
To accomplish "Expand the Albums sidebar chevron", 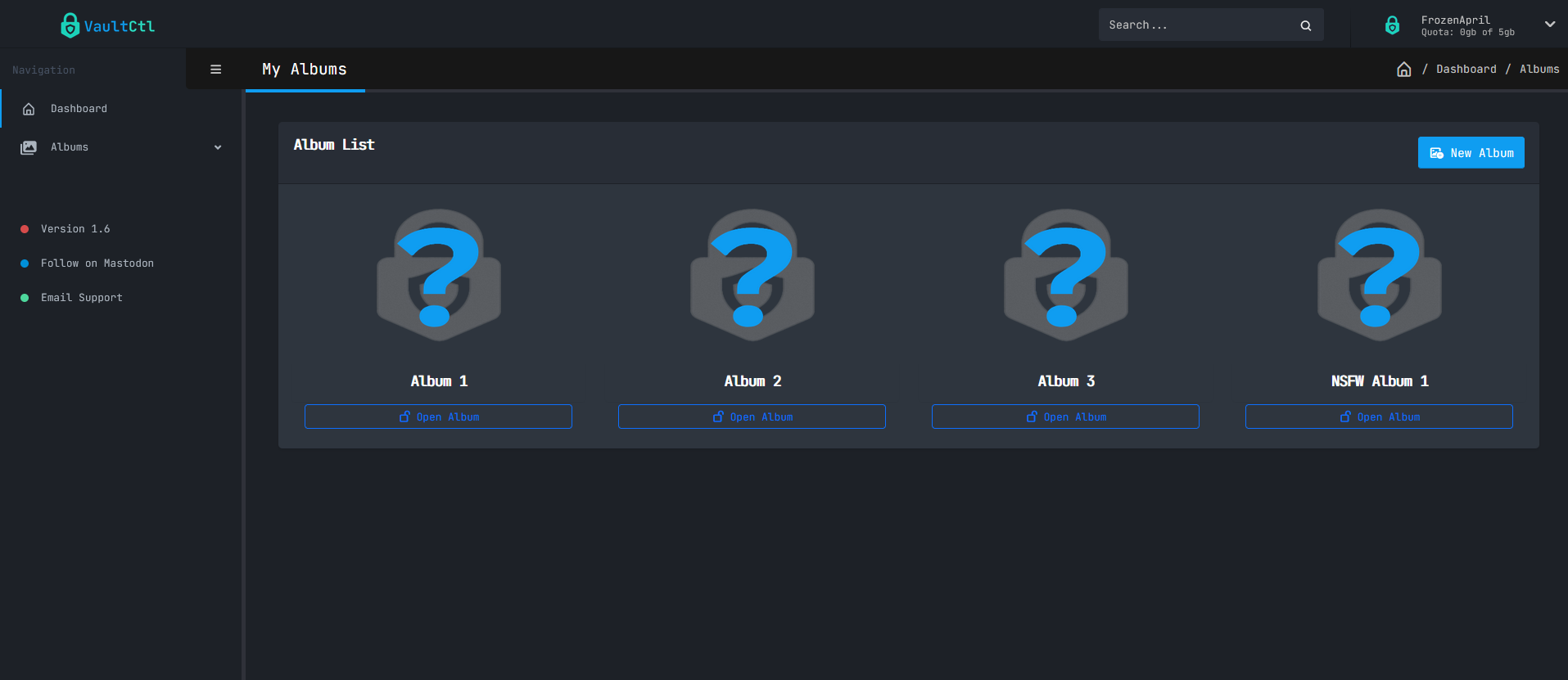I will point(218,147).
